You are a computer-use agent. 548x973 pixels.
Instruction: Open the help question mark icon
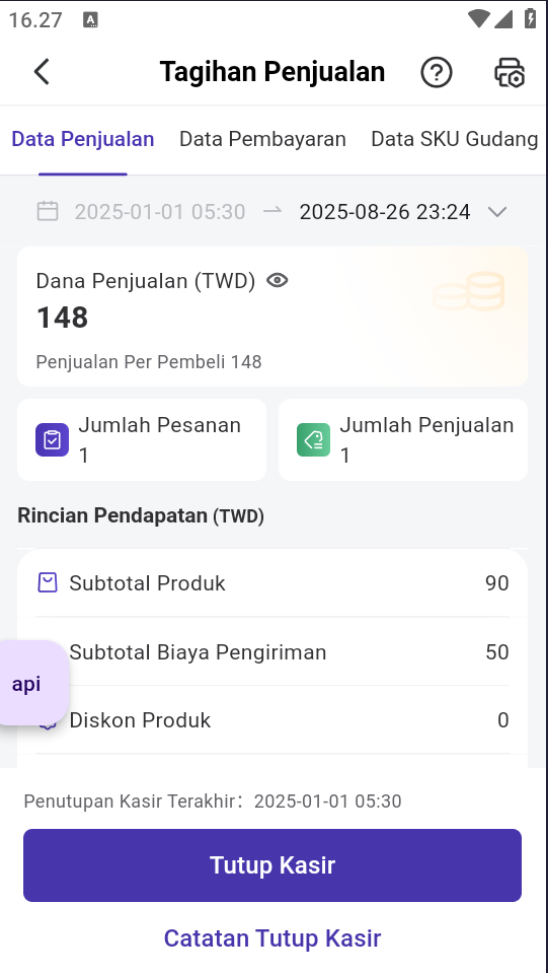(x=436, y=72)
